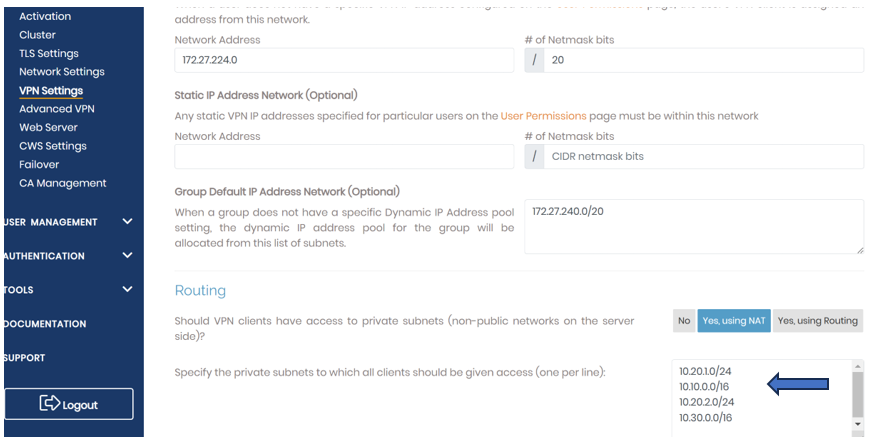
Task: Click the Dynamic Network Address field
Action: (x=344, y=60)
